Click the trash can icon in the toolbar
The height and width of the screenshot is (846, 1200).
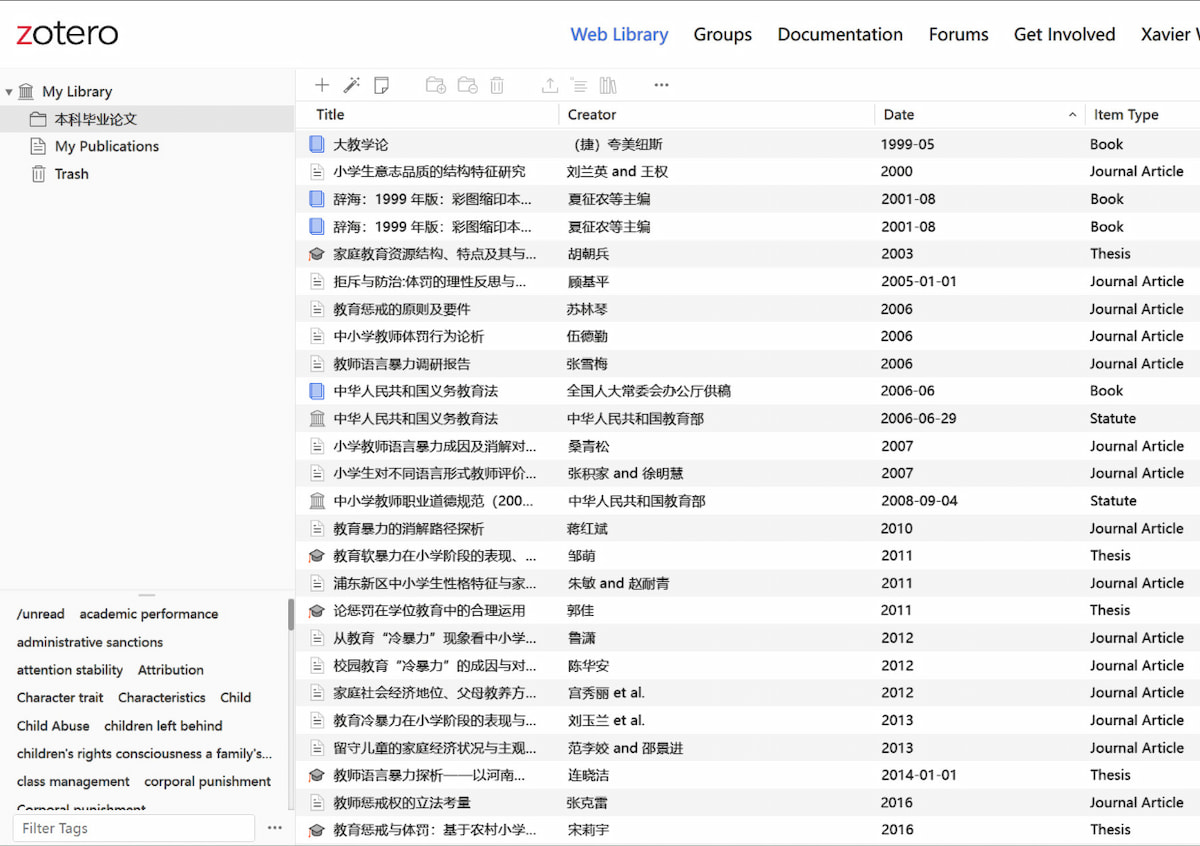497,85
